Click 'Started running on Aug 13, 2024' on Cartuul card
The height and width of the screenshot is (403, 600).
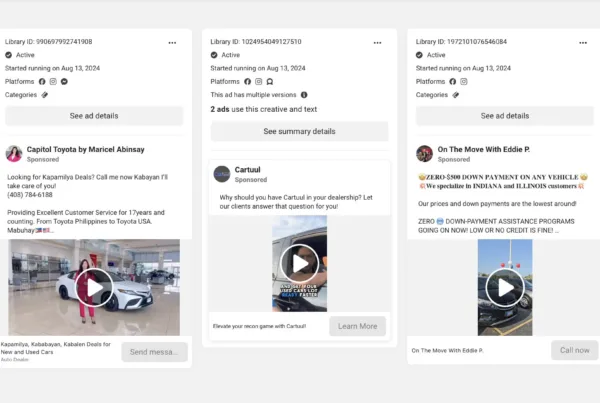tap(258, 68)
